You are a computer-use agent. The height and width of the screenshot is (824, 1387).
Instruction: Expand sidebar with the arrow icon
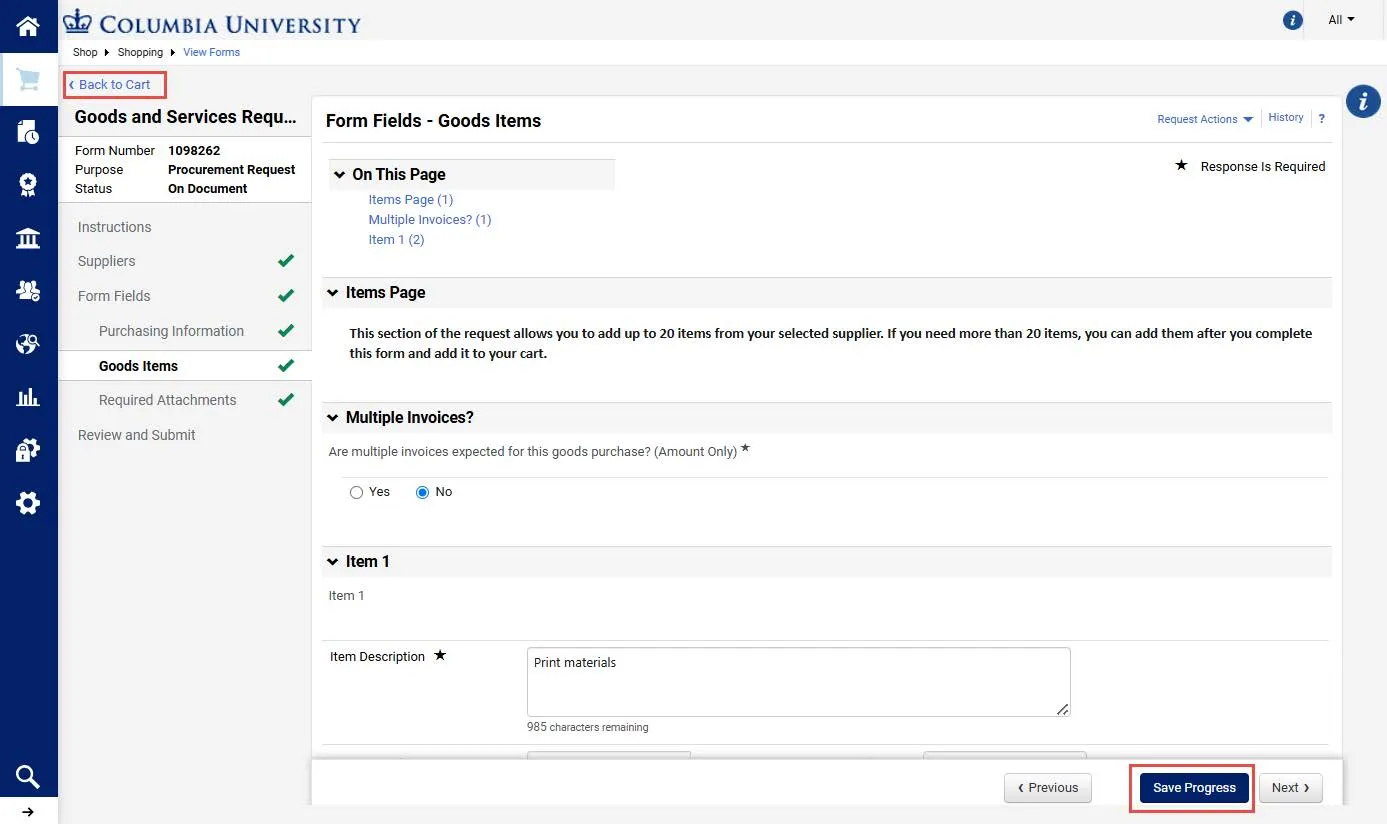(x=28, y=812)
